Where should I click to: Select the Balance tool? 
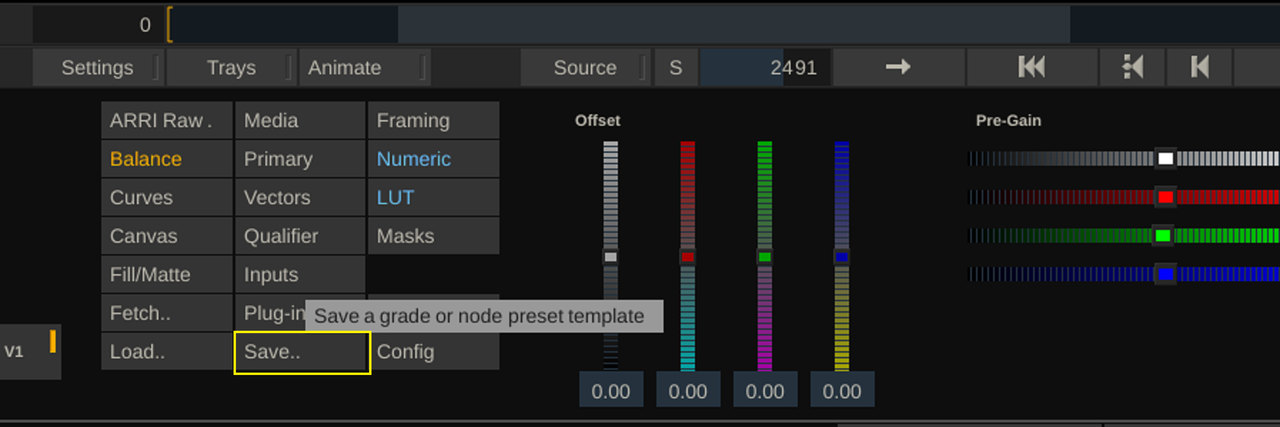[x=167, y=159]
